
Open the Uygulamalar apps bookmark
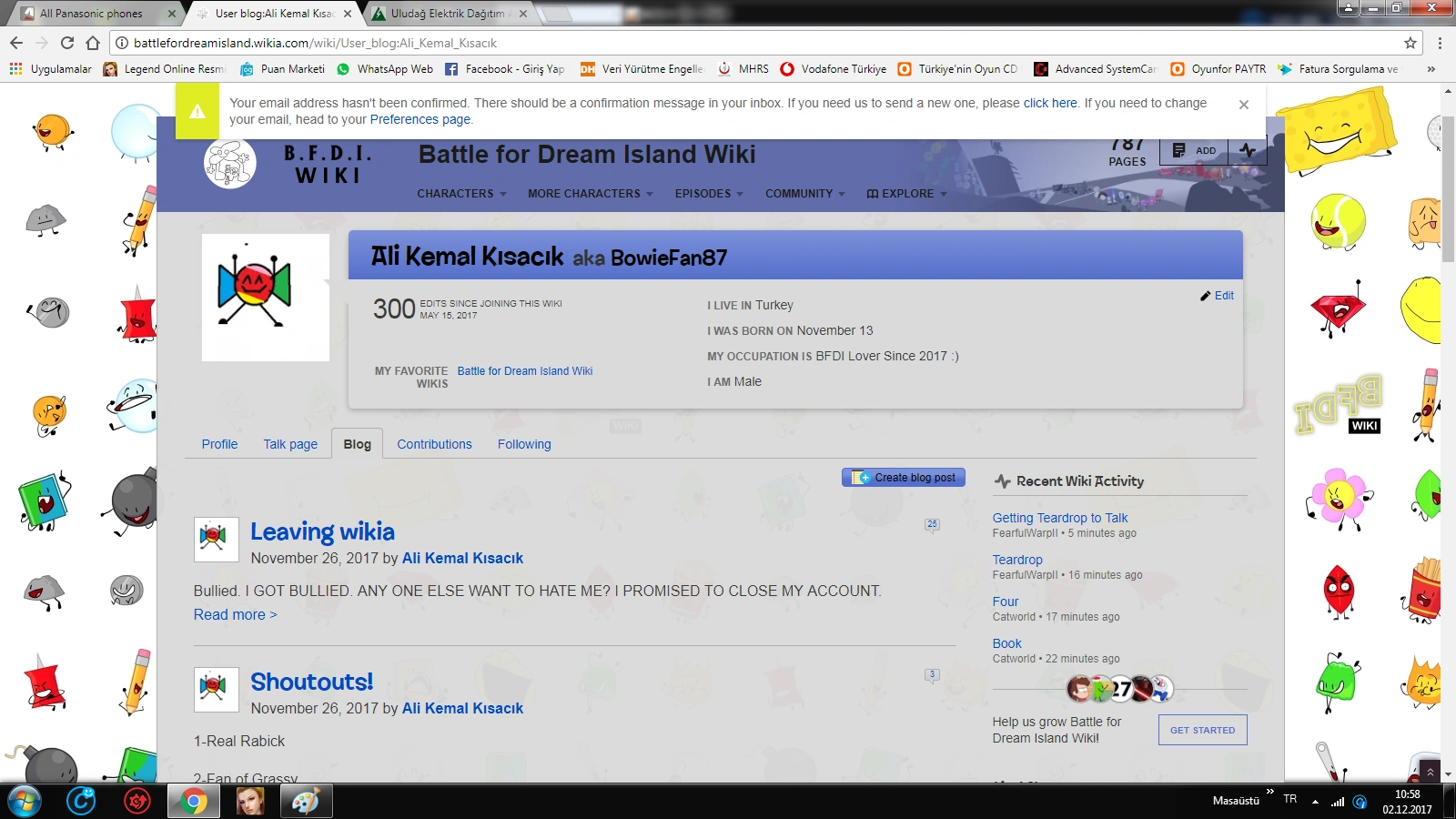click(50, 68)
